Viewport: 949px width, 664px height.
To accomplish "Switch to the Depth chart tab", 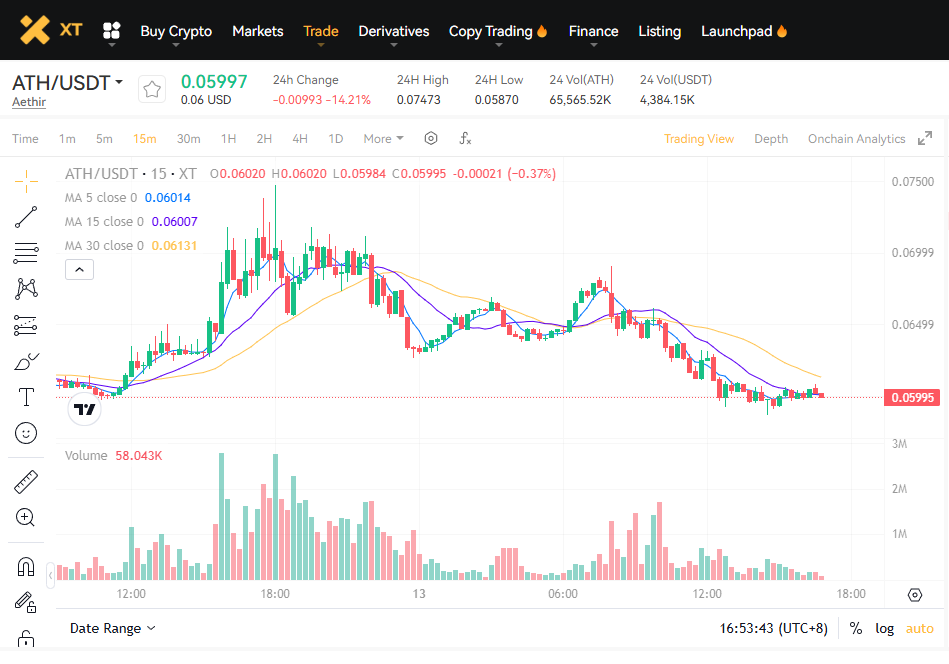I will 770,139.
